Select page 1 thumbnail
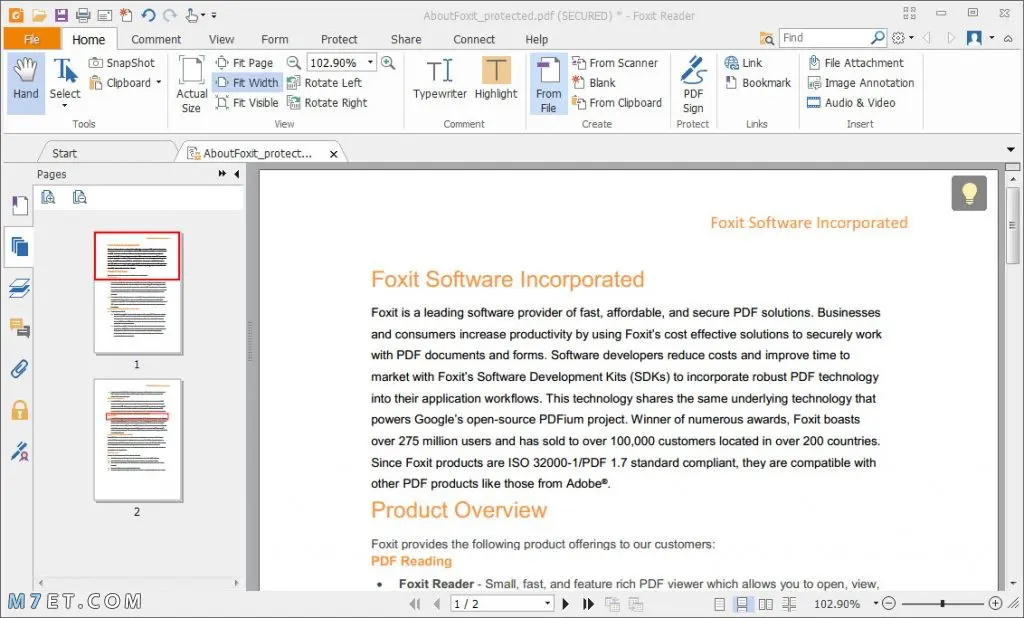Image resolution: width=1024 pixels, height=618 pixels. 137,293
